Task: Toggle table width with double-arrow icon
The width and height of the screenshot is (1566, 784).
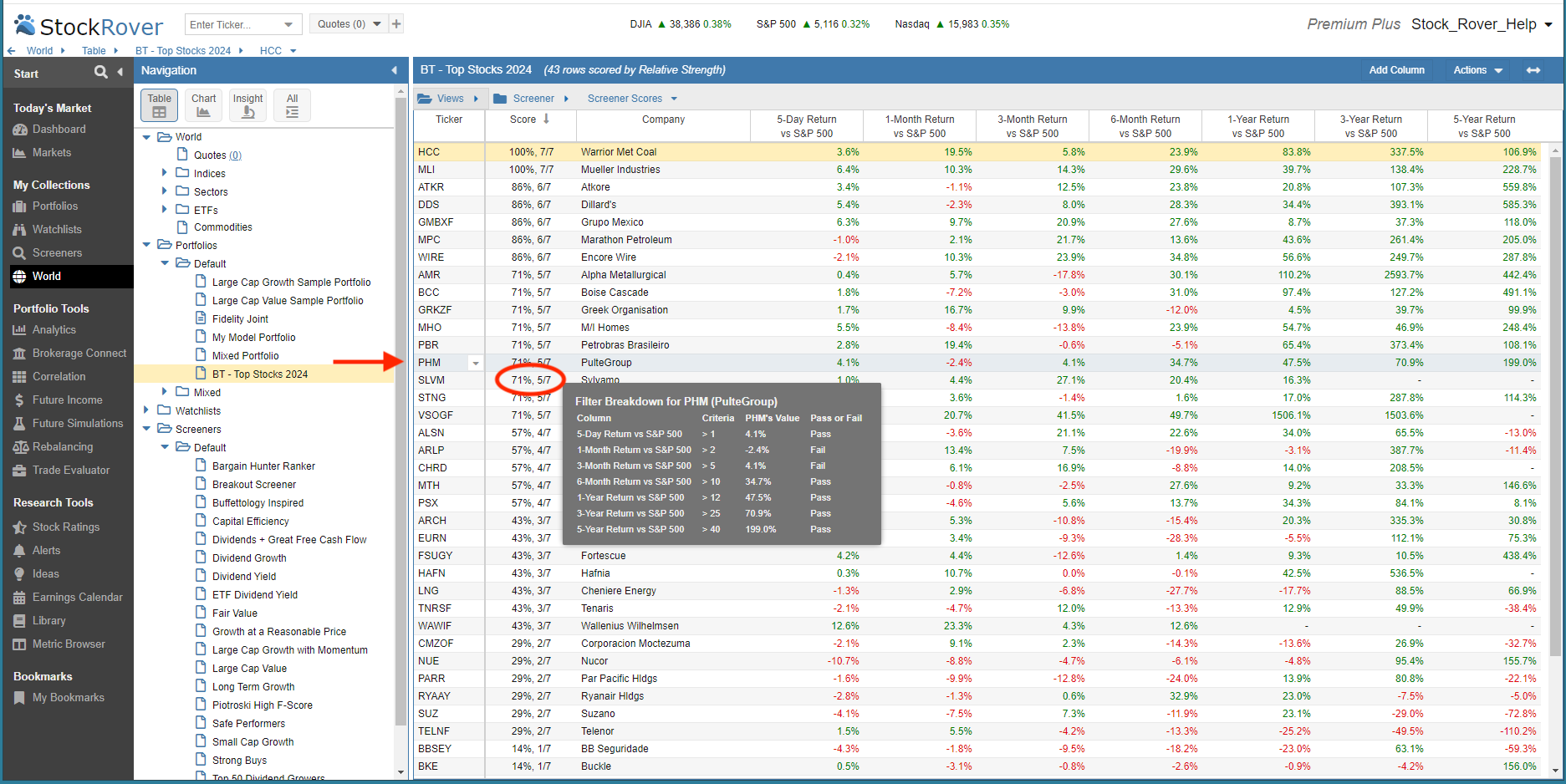Action: 1533,70
